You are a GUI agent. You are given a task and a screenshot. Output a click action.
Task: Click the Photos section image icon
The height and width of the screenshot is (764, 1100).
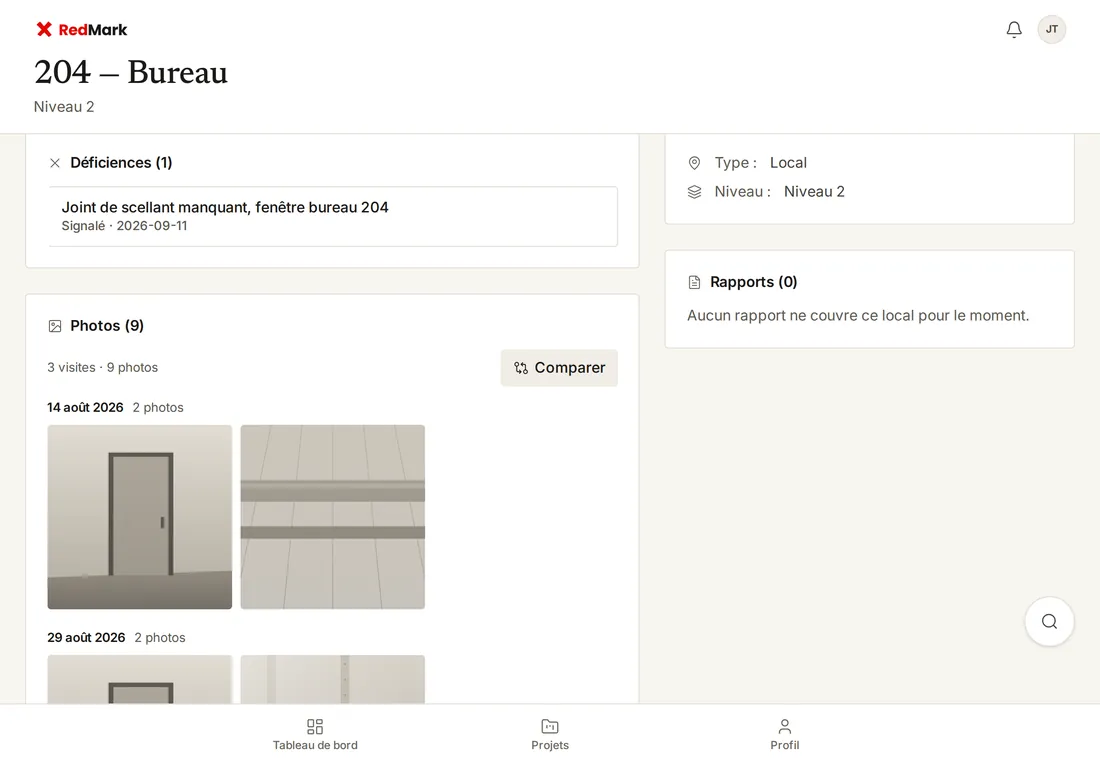[x=55, y=326]
